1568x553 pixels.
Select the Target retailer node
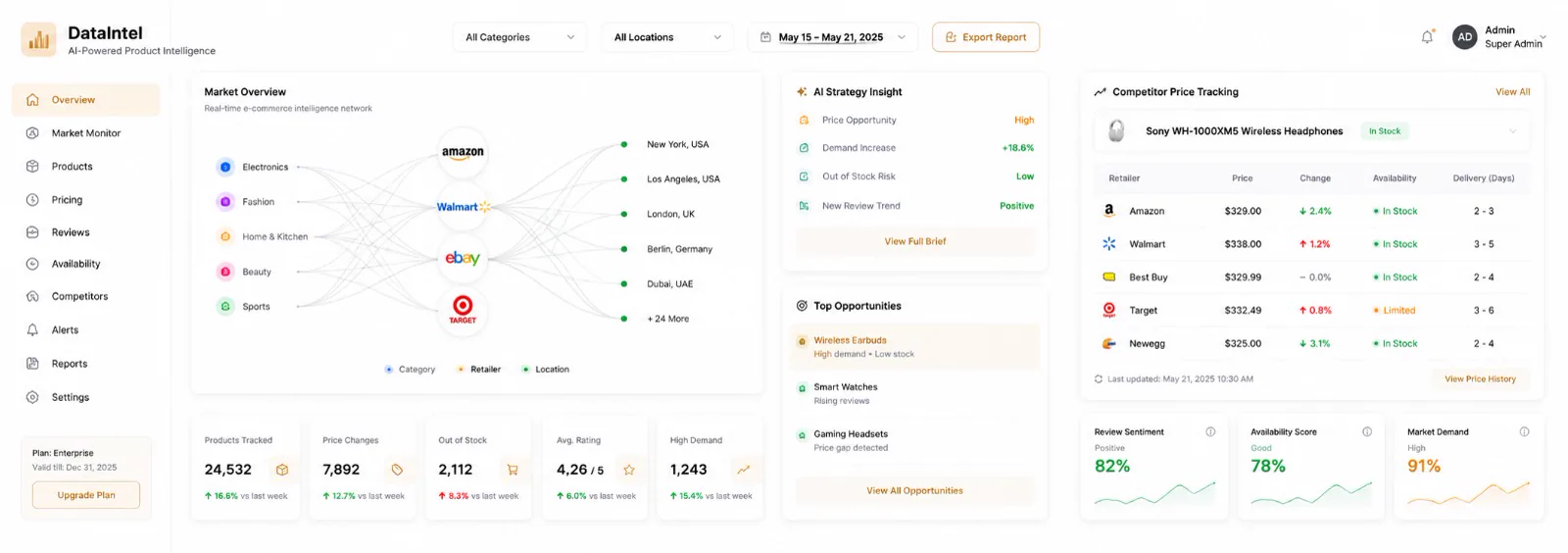pos(463,310)
